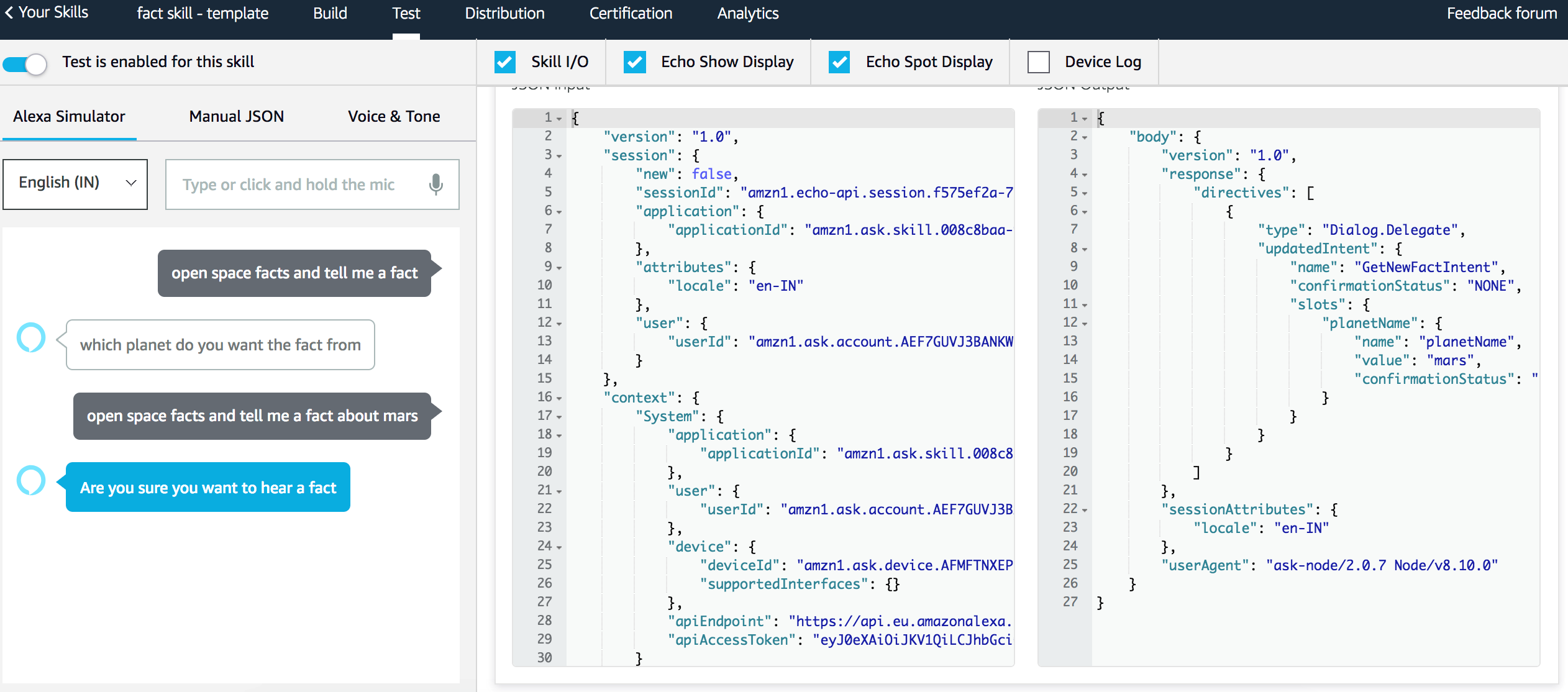Viewport: 1568px width, 692px height.
Task: Navigate back using the Your Skills link
Action: 52,12
